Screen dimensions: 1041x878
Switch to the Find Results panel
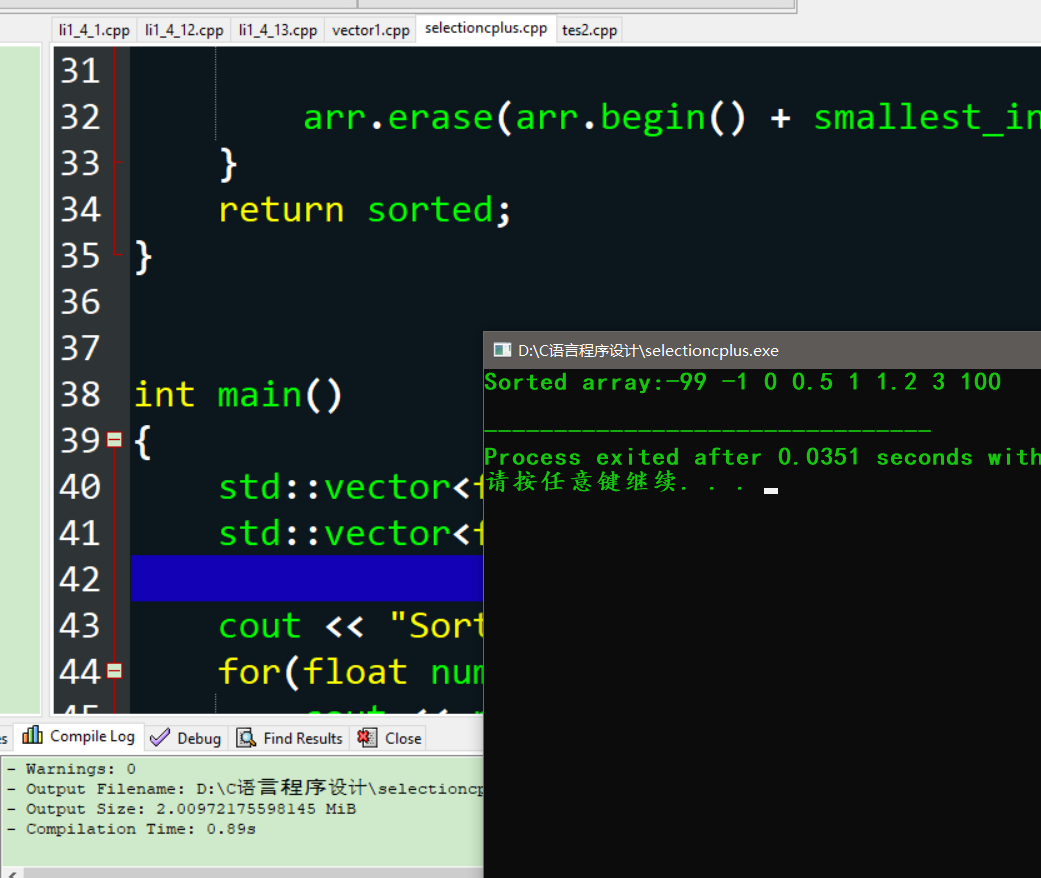(x=289, y=737)
